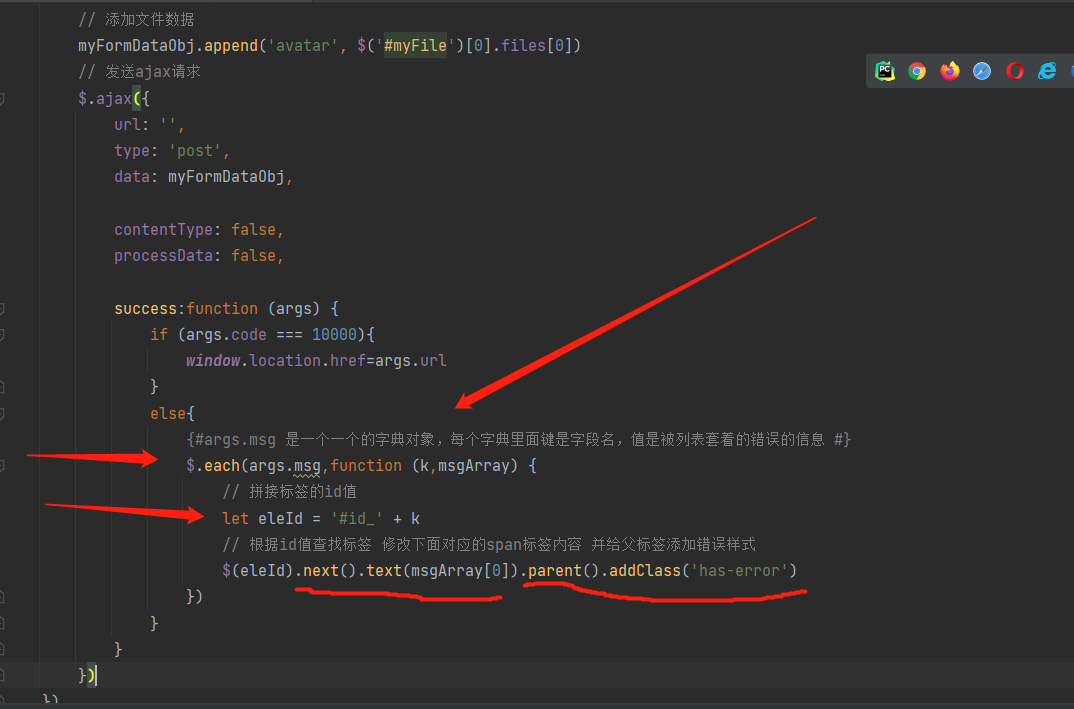Fold the if (args.code === 10000) block

2,335
